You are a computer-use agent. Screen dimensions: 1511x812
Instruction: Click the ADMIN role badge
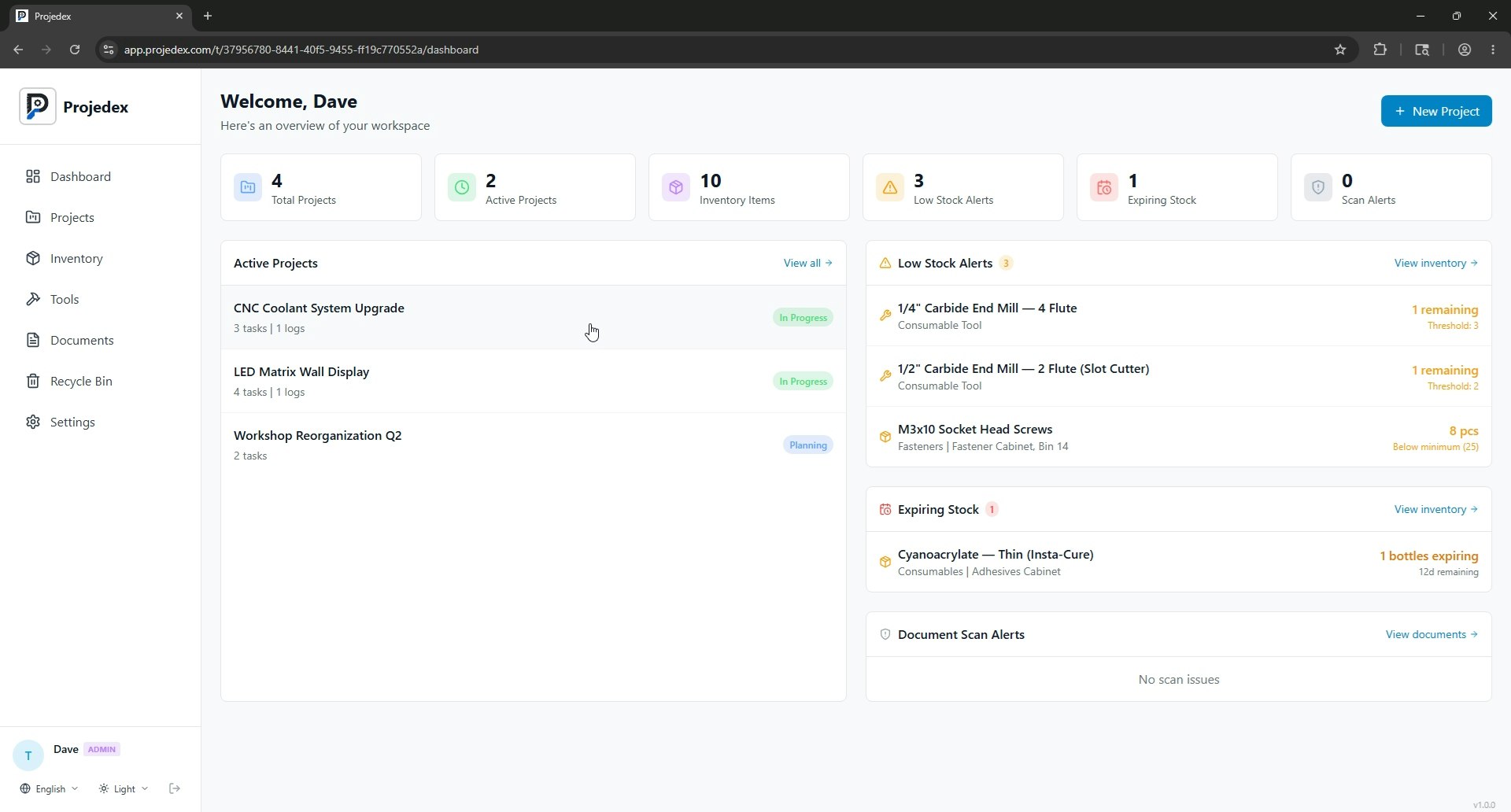click(102, 749)
